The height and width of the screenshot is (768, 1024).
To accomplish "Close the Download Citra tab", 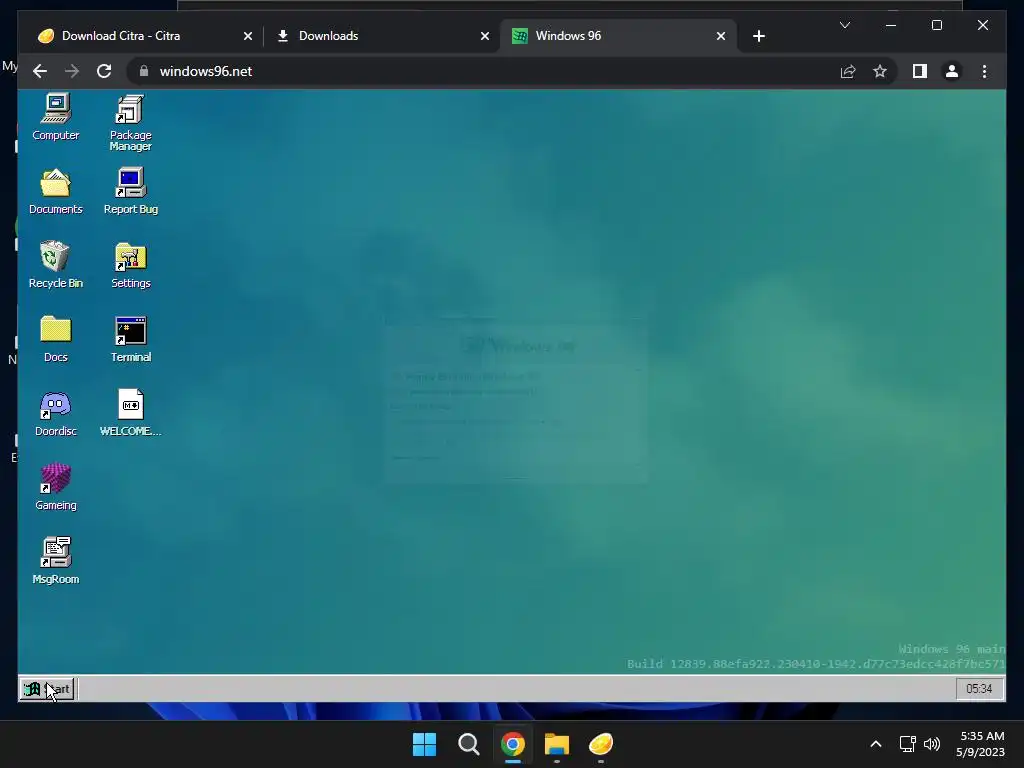I will click(x=248, y=36).
